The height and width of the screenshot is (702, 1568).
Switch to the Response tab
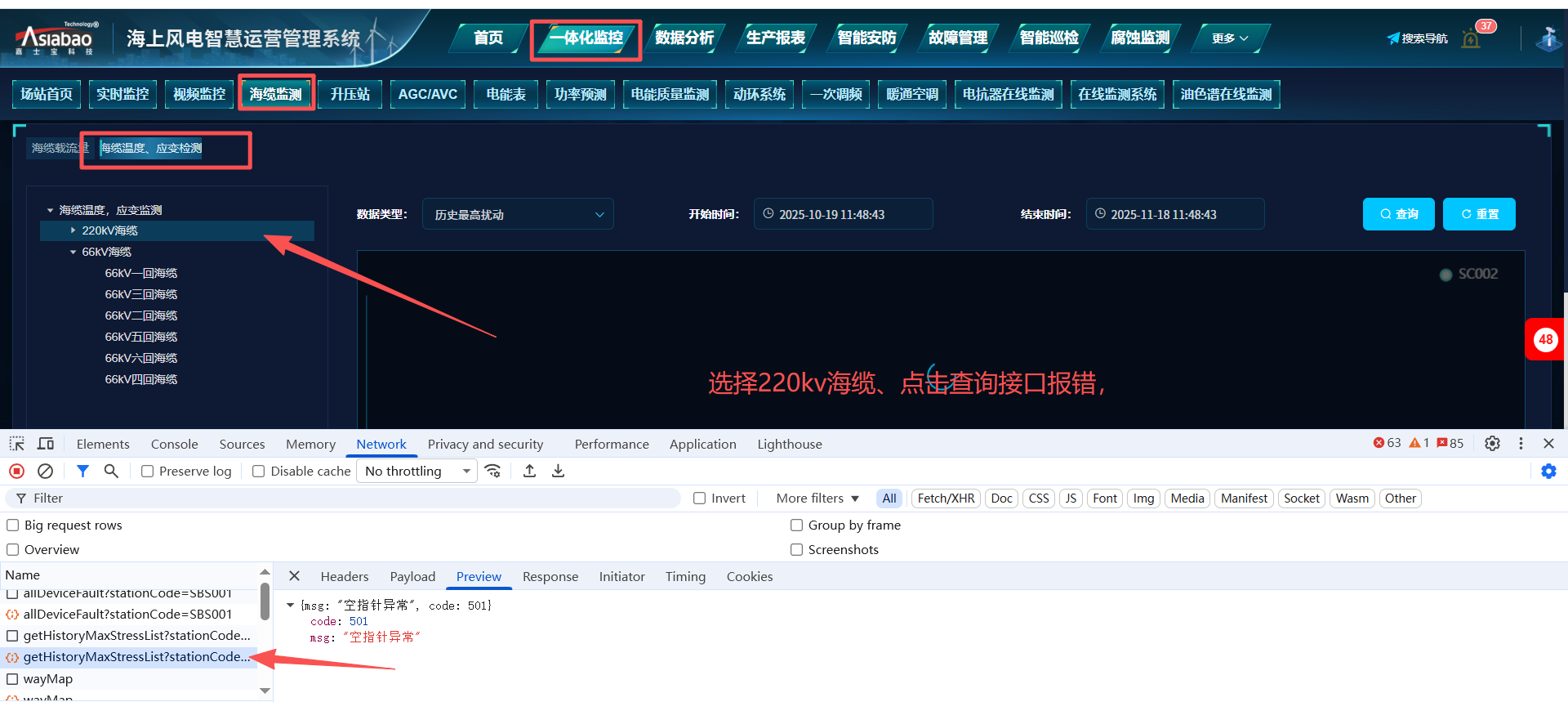[550, 577]
